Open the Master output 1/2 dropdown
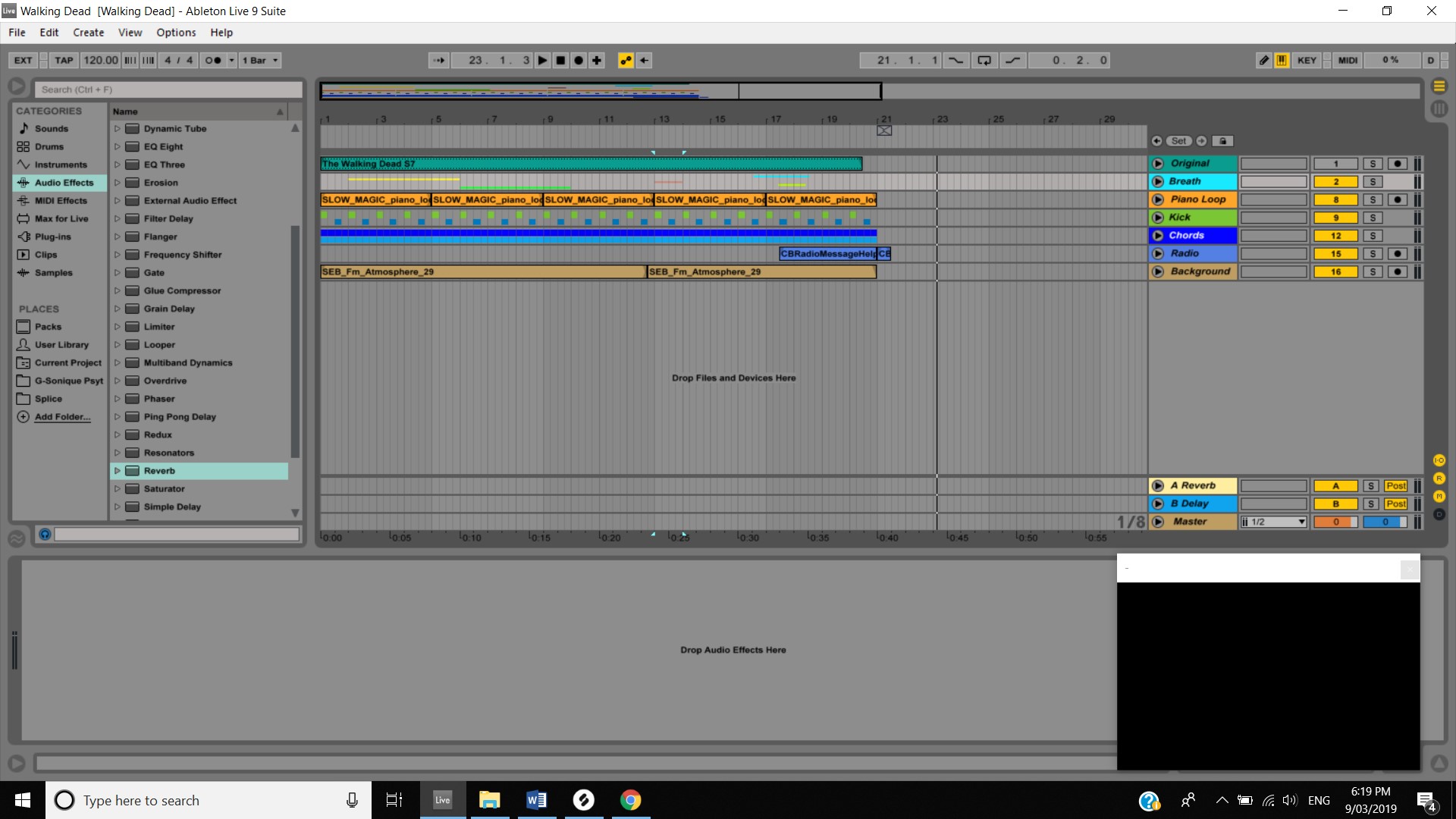 (1273, 522)
